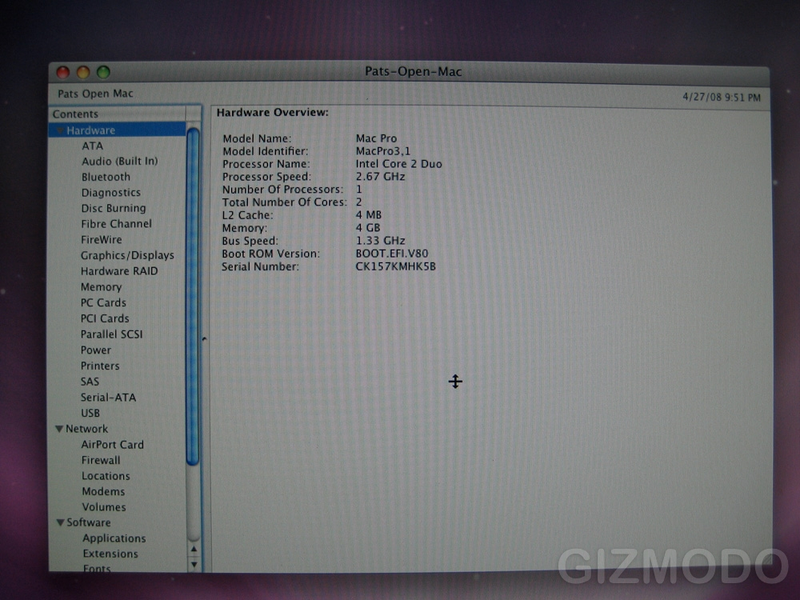Select the Software category row
The width and height of the screenshot is (800, 600).
point(117,522)
